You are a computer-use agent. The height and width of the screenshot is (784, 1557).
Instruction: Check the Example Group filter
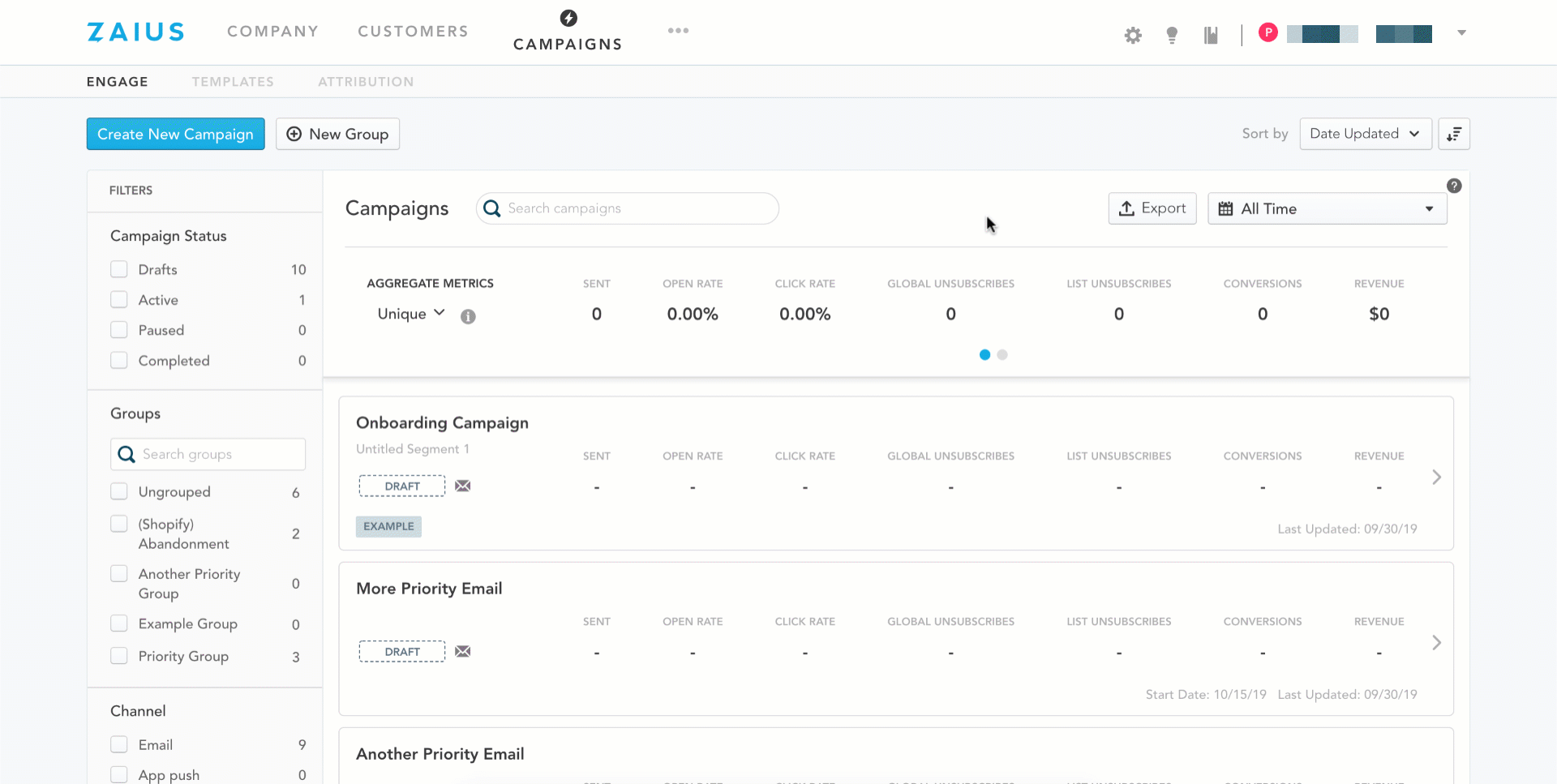tap(119, 623)
